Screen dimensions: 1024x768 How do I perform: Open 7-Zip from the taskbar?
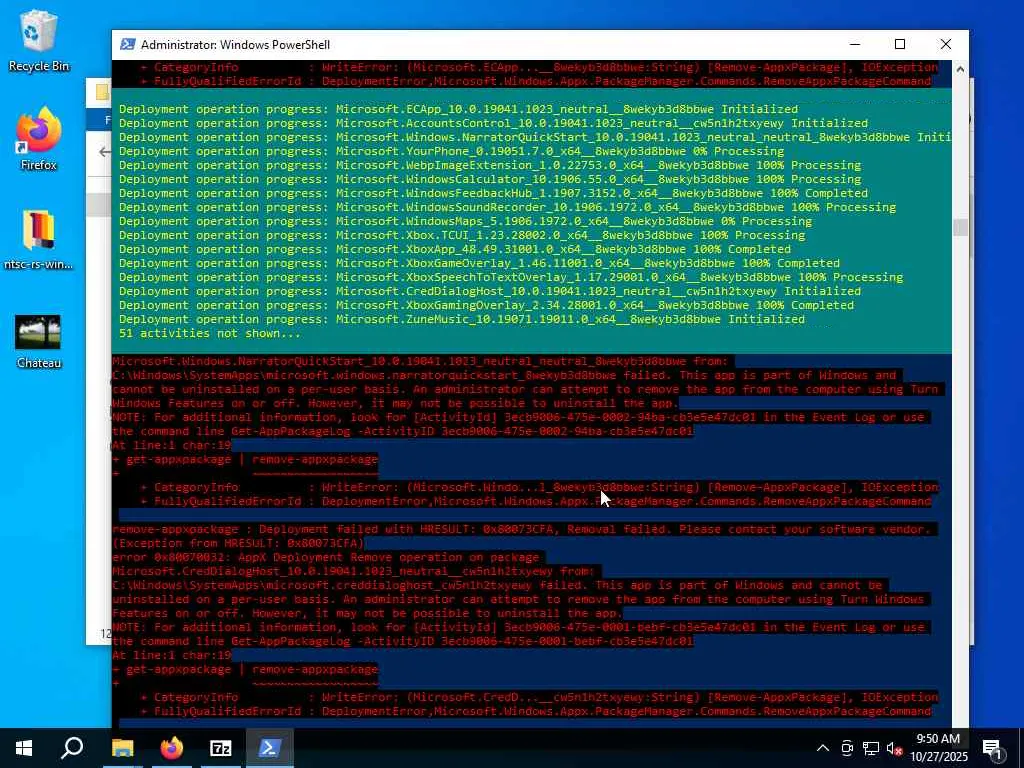click(x=221, y=748)
